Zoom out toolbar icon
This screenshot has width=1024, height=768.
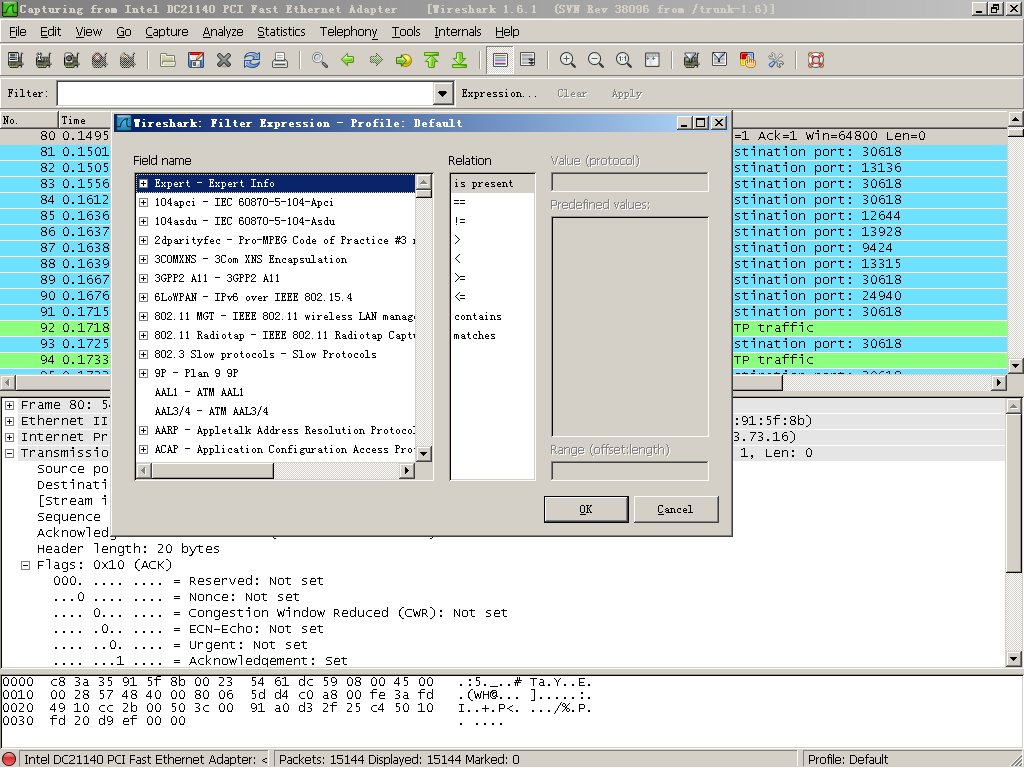(596, 60)
